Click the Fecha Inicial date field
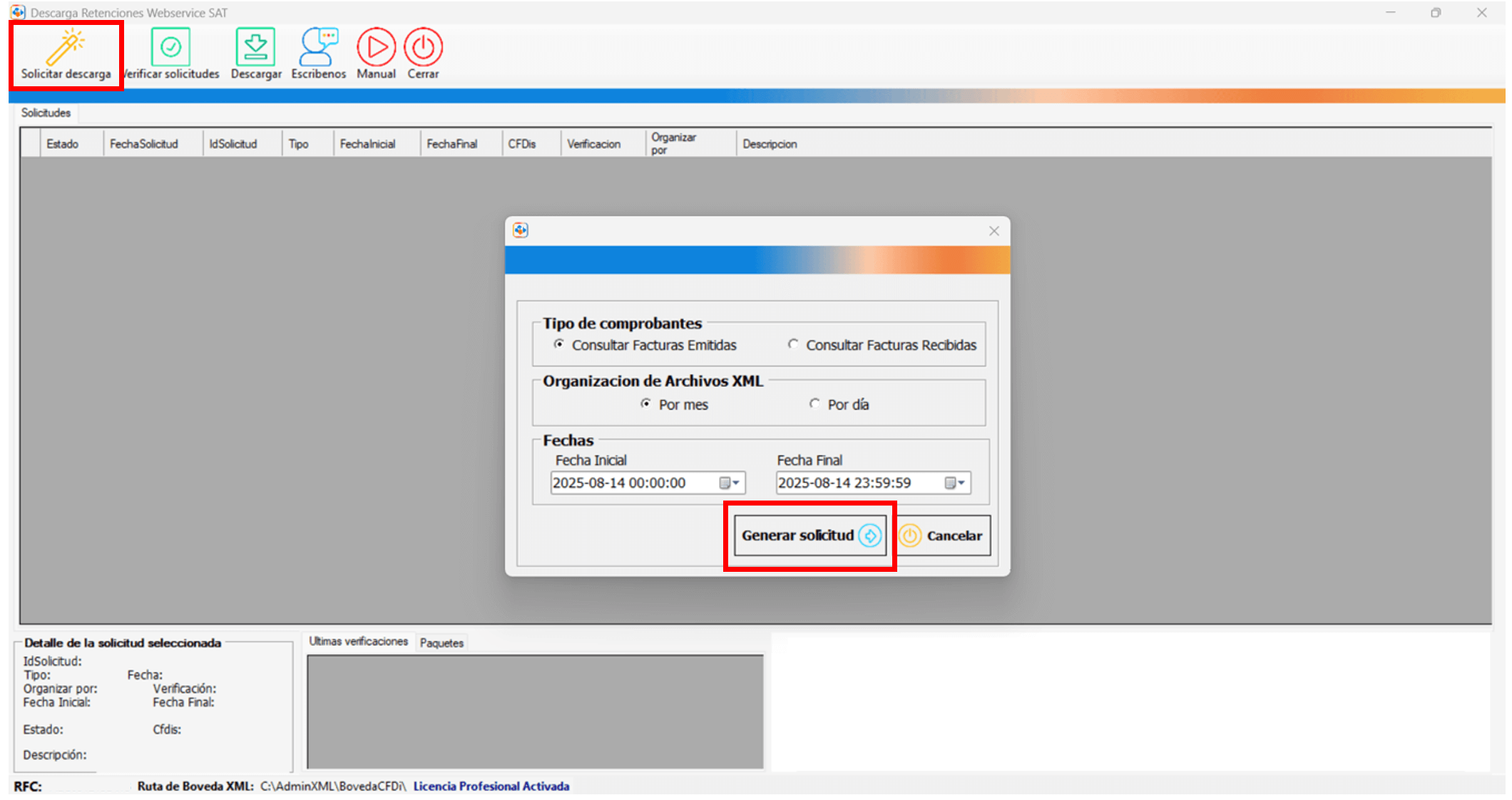1512x800 pixels. (648, 483)
